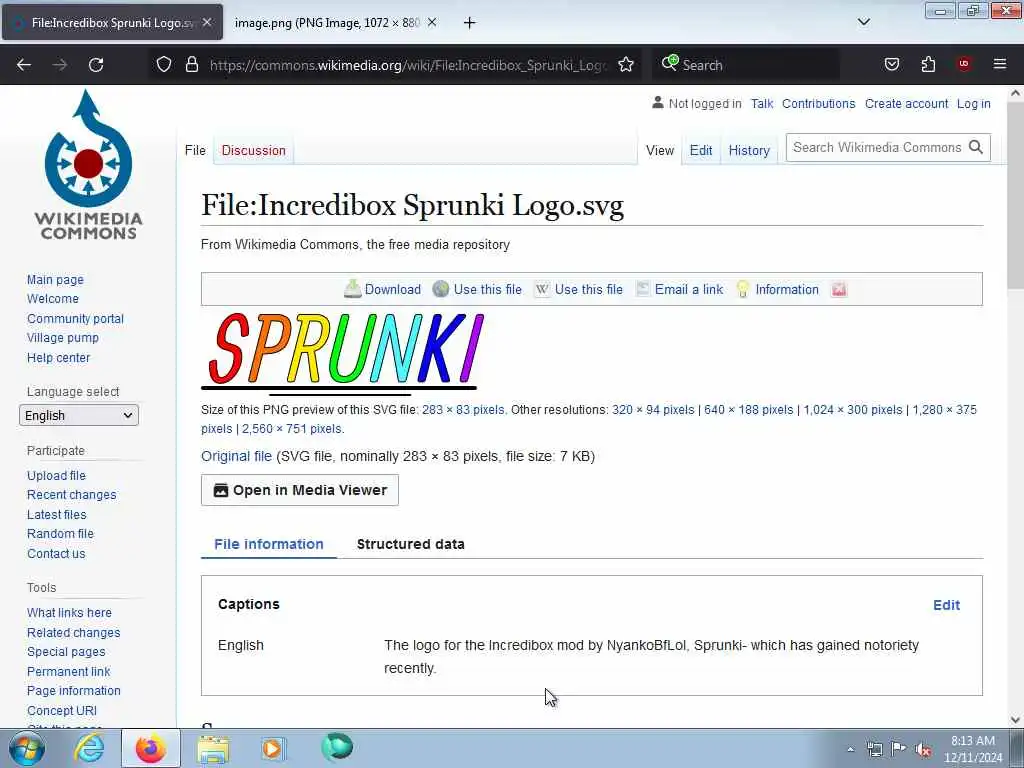Select the File information tab
Viewport: 1024px width, 768px height.
click(x=269, y=544)
